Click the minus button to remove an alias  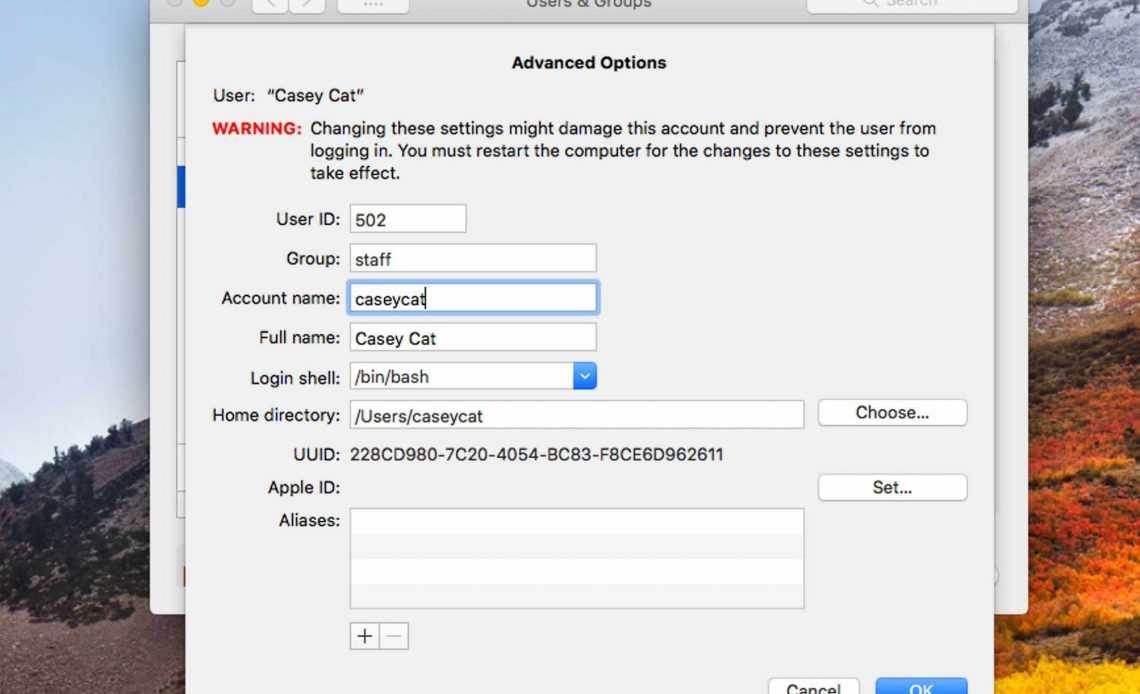[394, 636]
